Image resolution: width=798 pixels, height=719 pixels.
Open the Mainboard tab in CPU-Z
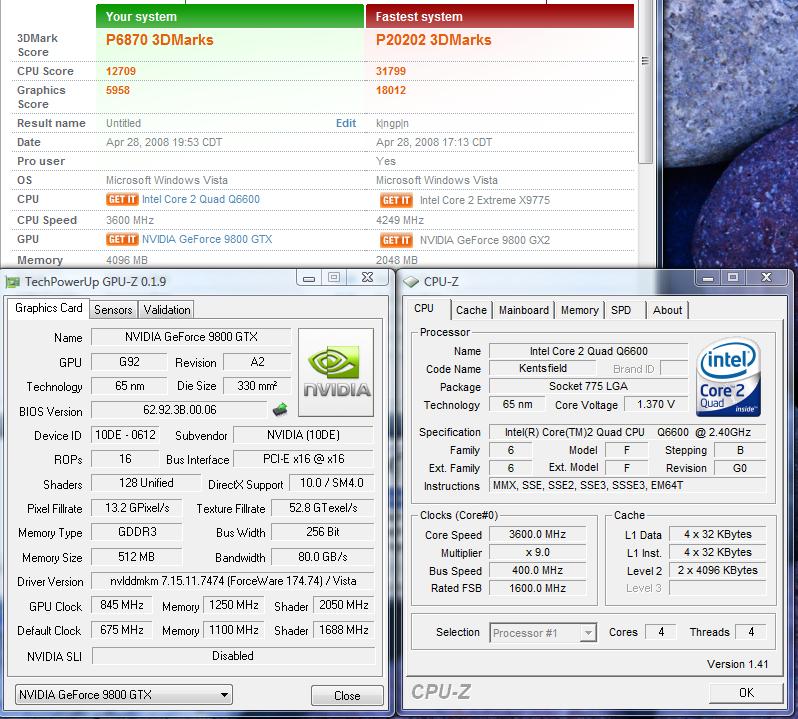524,310
